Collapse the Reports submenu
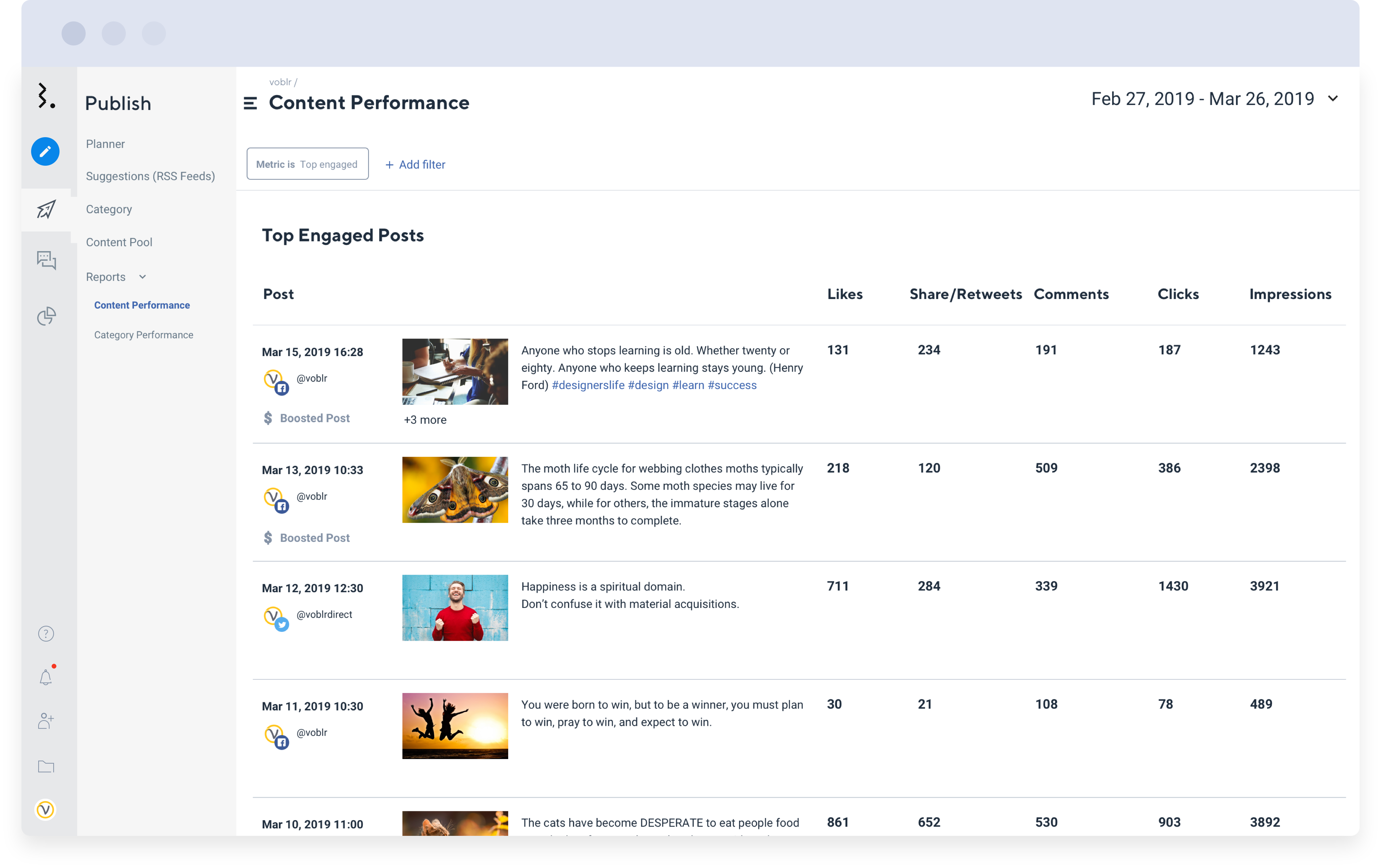The width and height of the screenshot is (1381, 868). [x=142, y=277]
